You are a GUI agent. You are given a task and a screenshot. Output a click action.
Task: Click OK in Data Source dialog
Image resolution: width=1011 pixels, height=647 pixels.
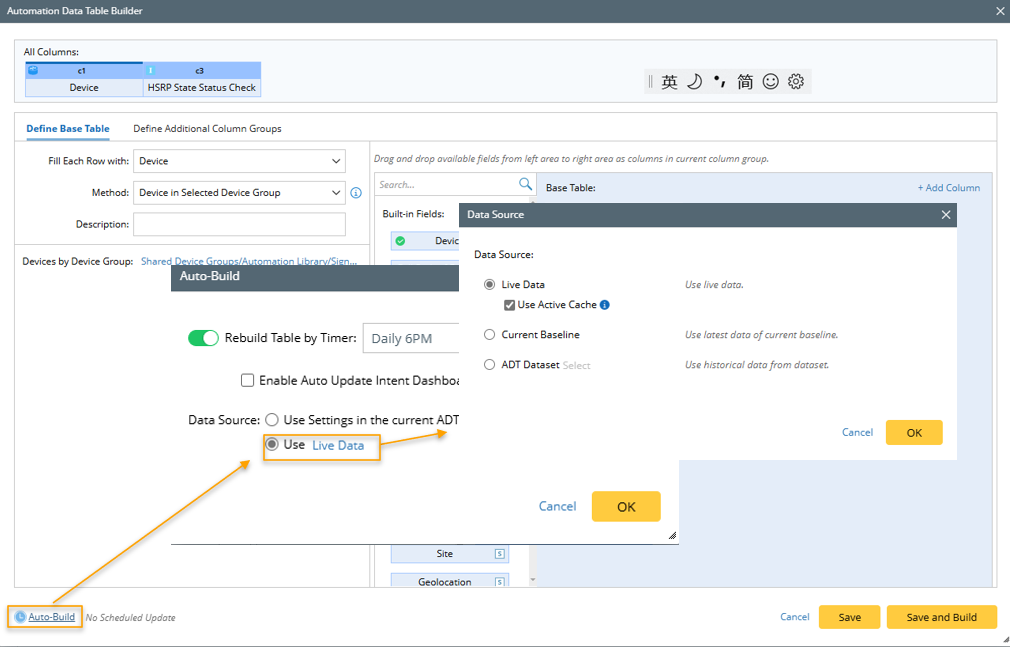(914, 433)
